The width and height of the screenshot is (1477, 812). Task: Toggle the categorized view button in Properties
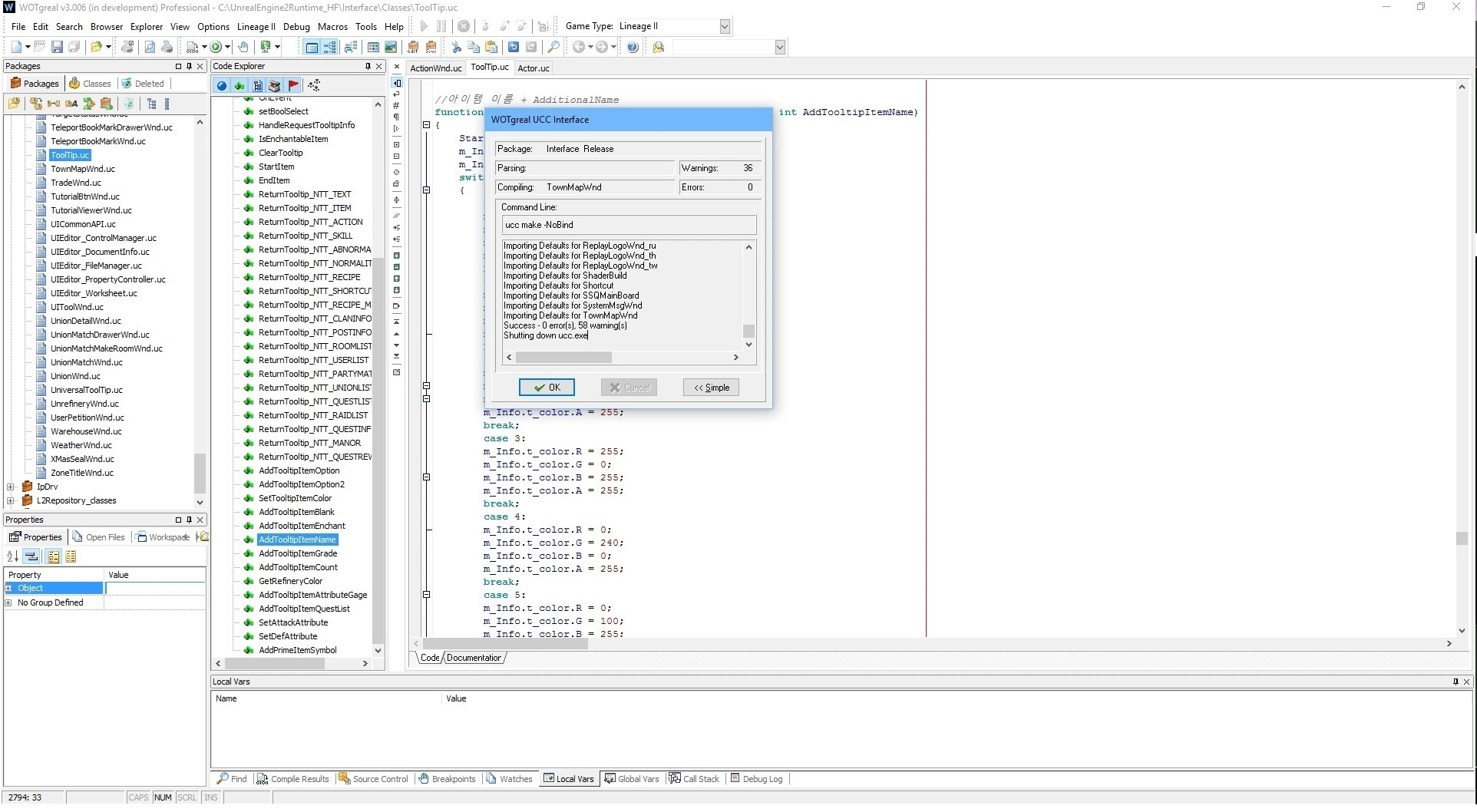[31, 556]
